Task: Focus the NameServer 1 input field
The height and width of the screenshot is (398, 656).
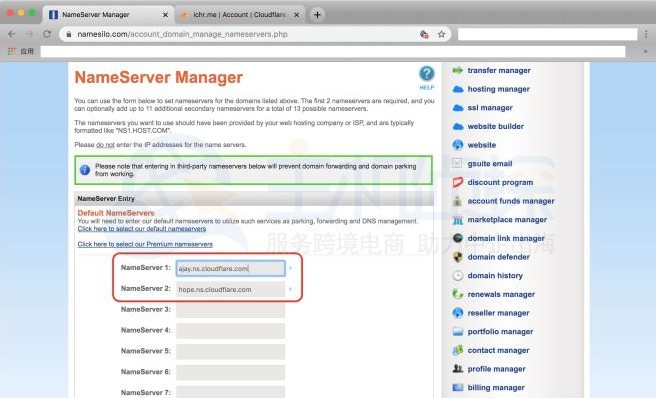Action: coord(231,268)
